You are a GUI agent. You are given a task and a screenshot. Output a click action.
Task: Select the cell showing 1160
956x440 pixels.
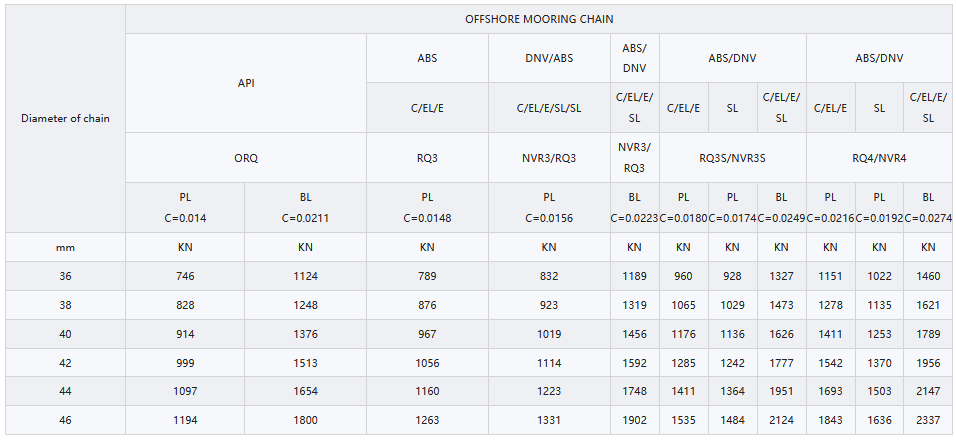click(x=427, y=392)
